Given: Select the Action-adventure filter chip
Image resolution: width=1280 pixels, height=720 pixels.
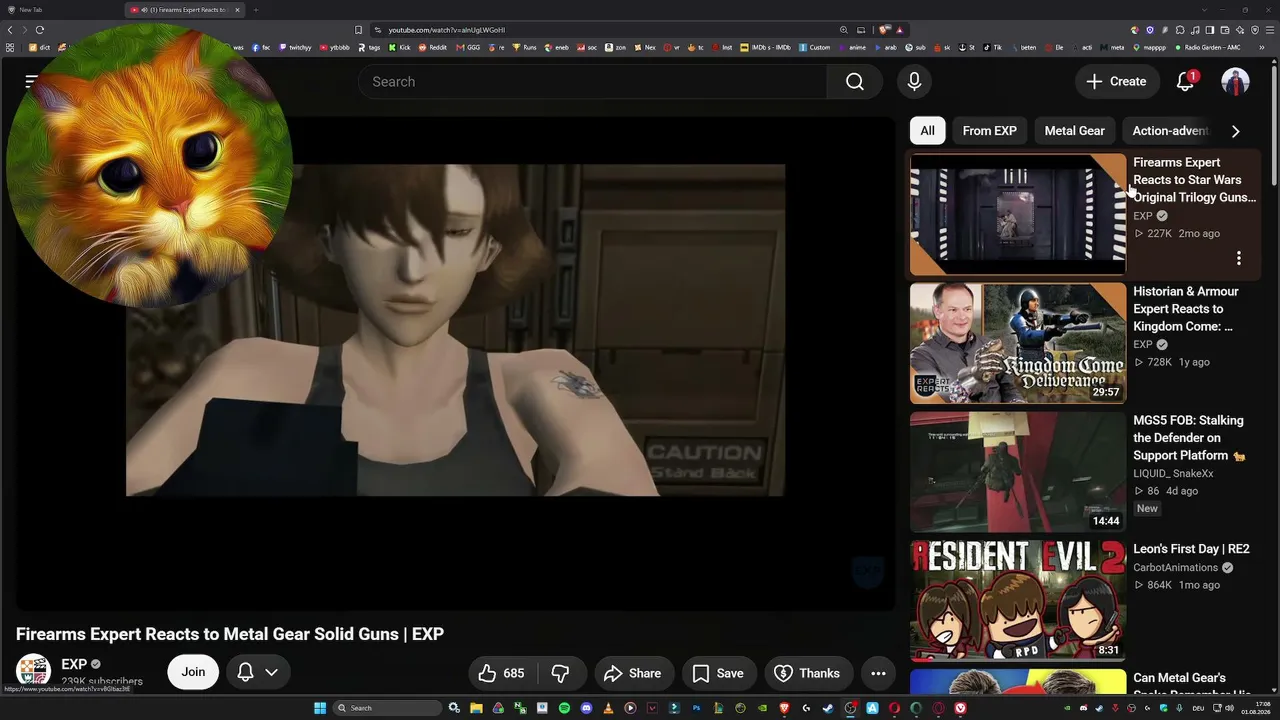Looking at the screenshot, I should click(1170, 131).
